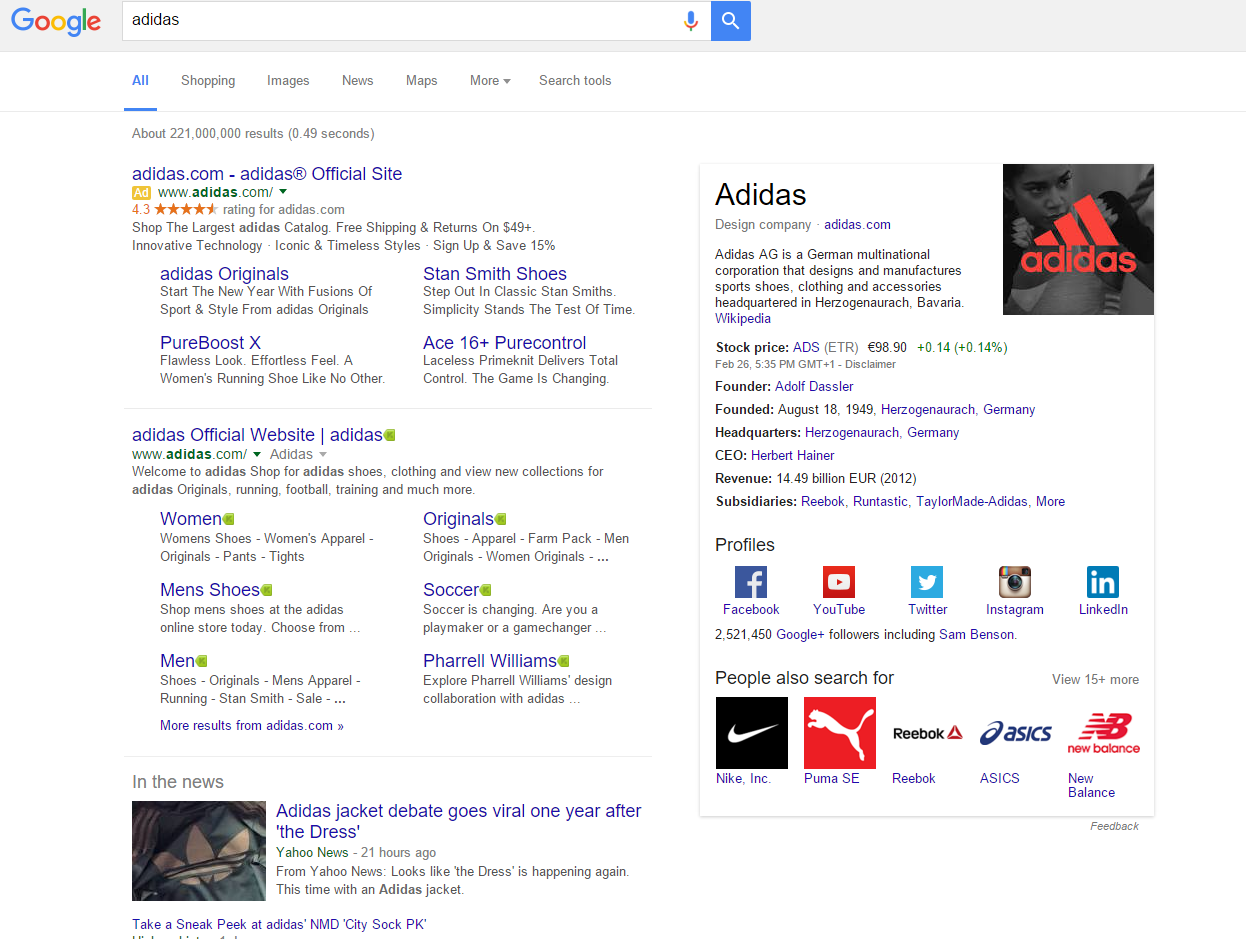1246x939 pixels.
Task: Open More results from adidas.com link
Action: 252,726
